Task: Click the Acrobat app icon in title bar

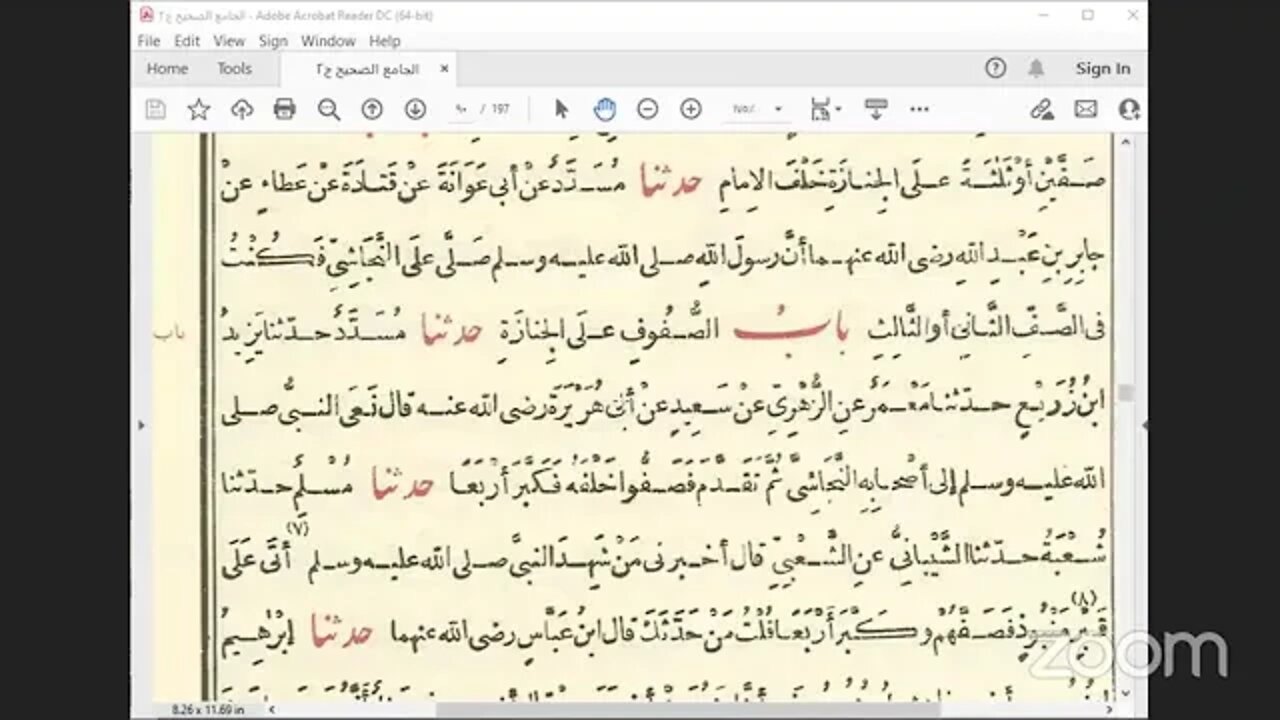Action: [x=146, y=14]
